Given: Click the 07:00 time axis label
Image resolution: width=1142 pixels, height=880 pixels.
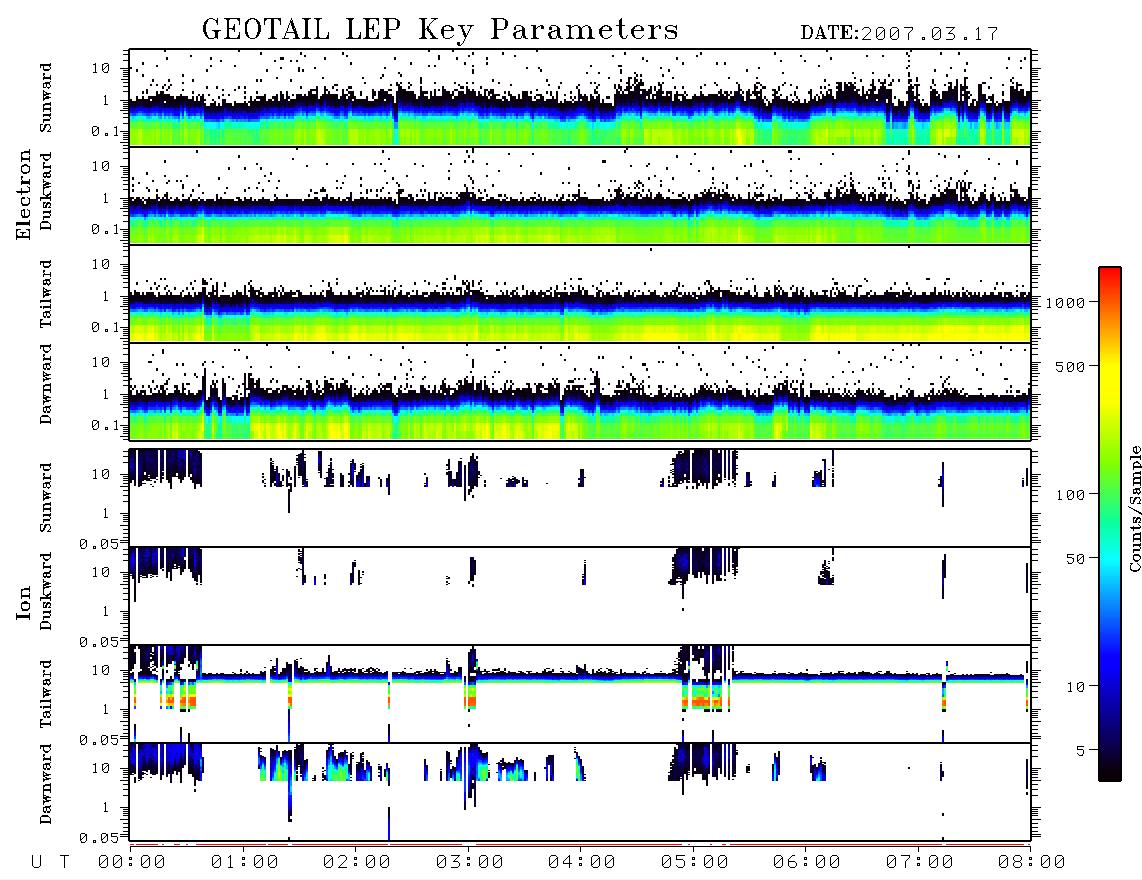Looking at the screenshot, I should 920,863.
